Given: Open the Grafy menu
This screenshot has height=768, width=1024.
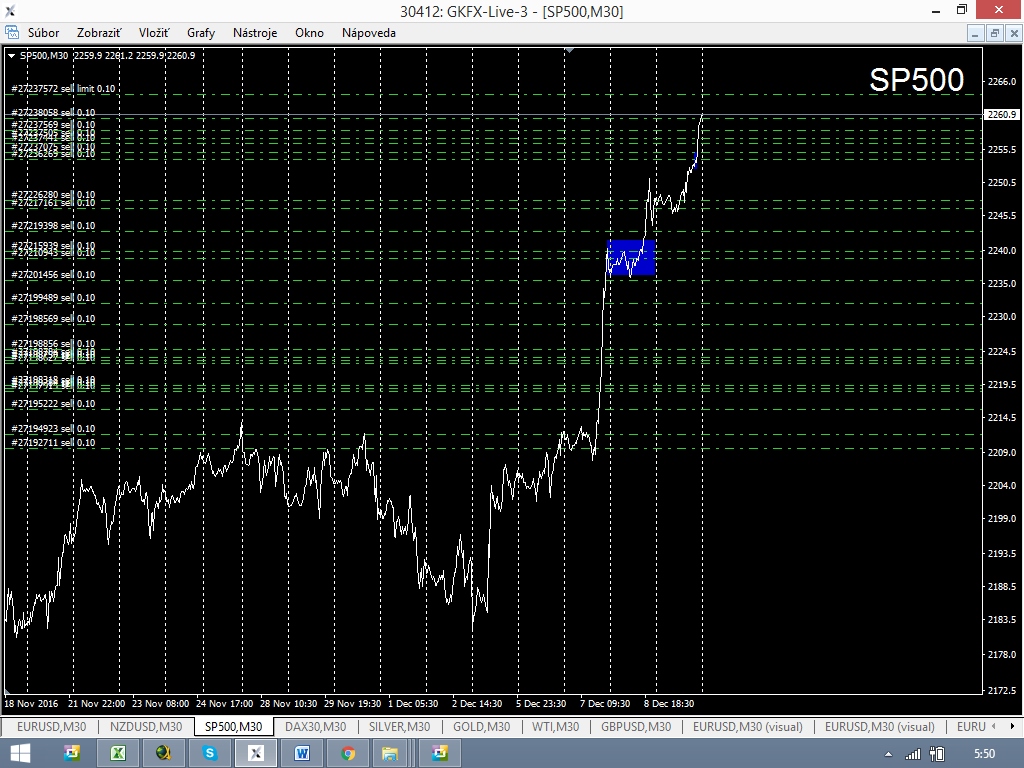Looking at the screenshot, I should pos(201,33).
